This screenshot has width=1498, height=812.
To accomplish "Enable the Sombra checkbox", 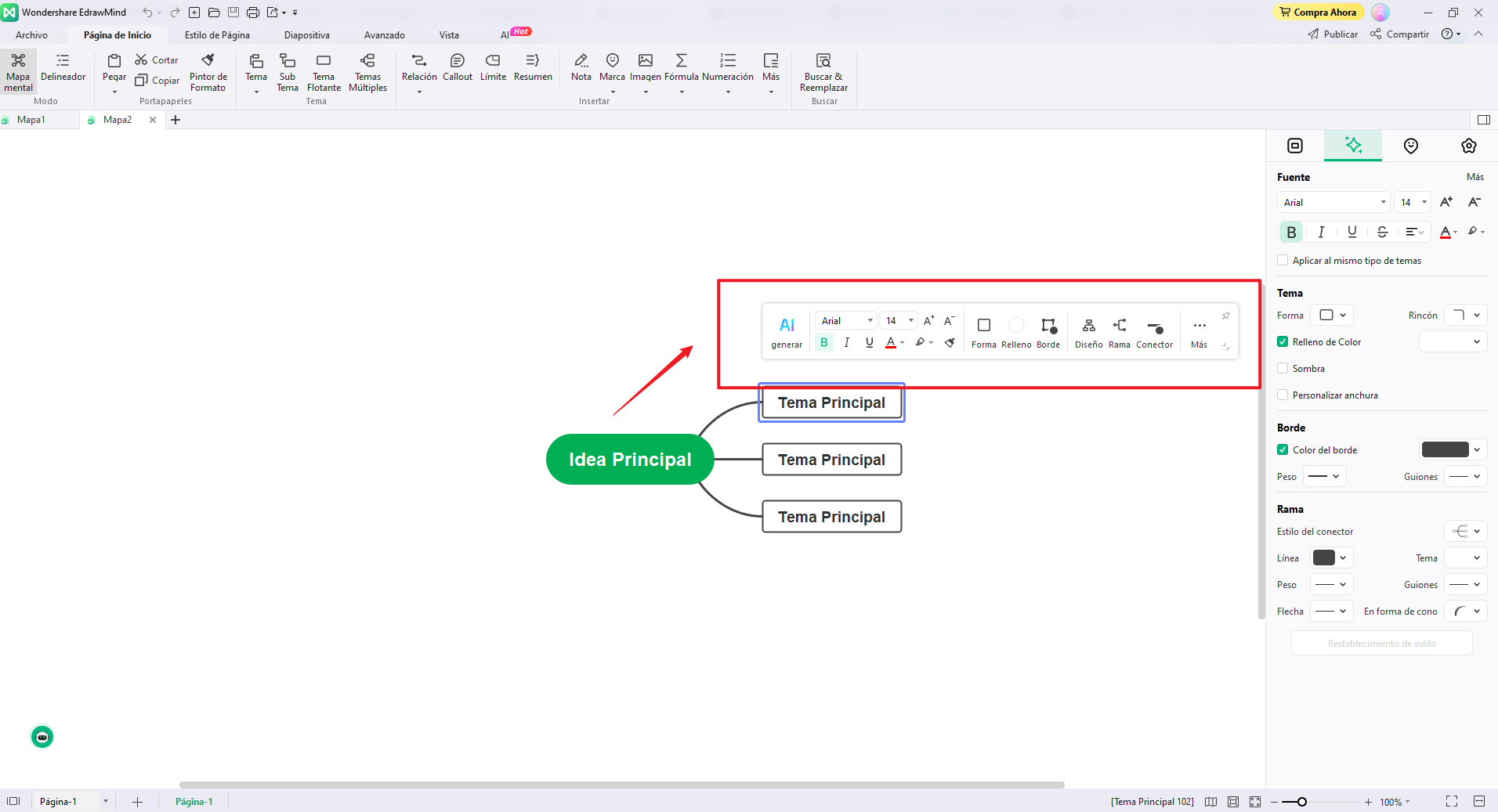I will coord(1283,368).
